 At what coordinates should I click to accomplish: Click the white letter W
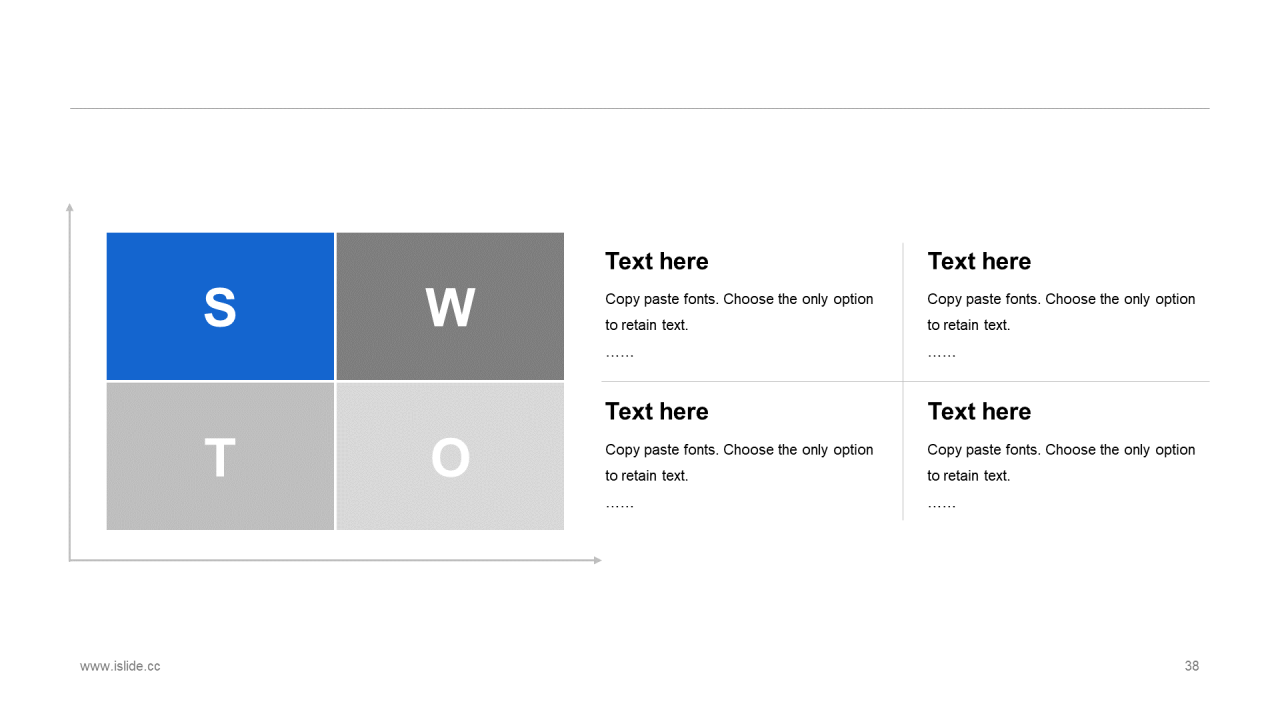point(450,307)
